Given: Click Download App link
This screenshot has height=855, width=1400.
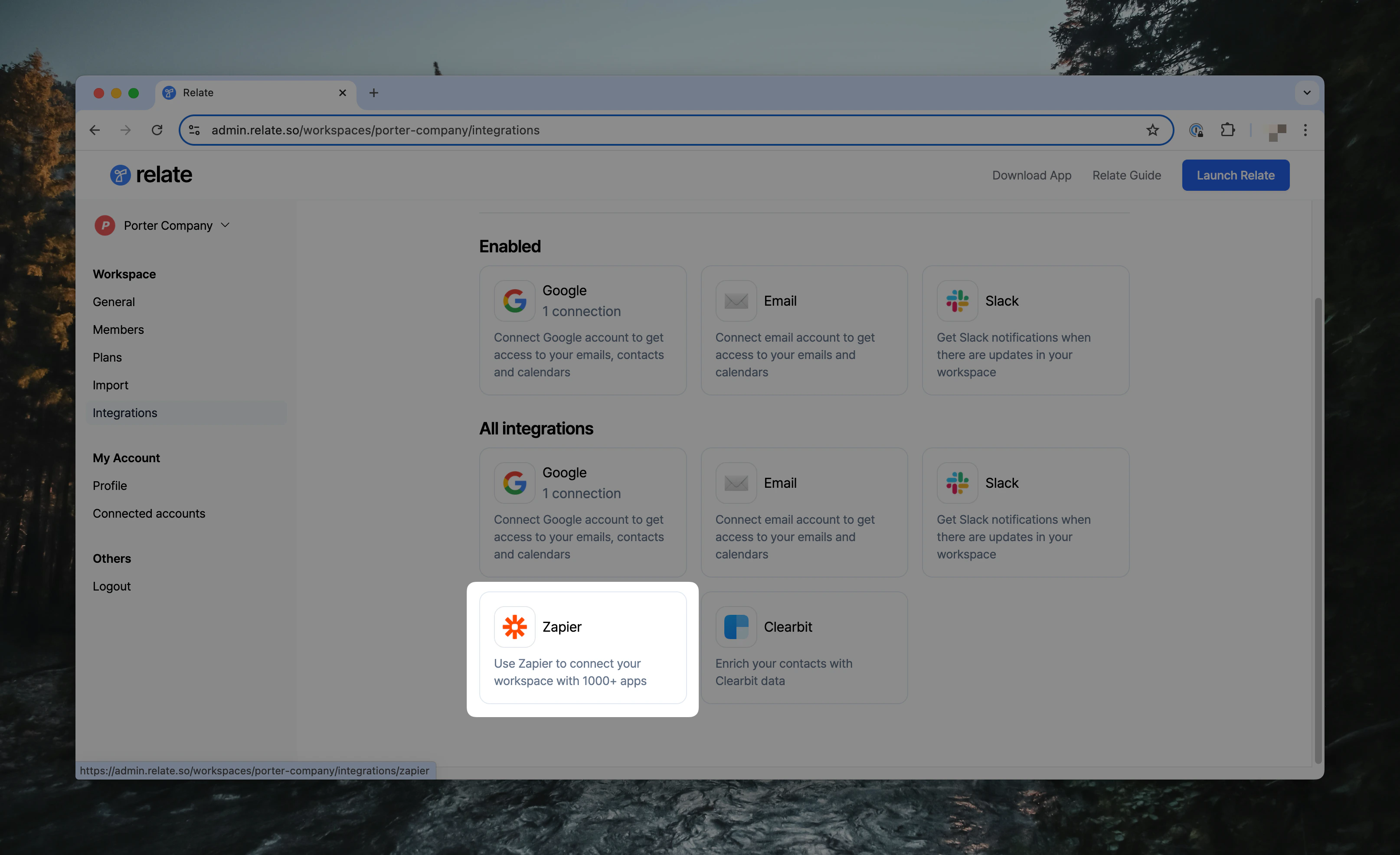Looking at the screenshot, I should (x=1031, y=175).
